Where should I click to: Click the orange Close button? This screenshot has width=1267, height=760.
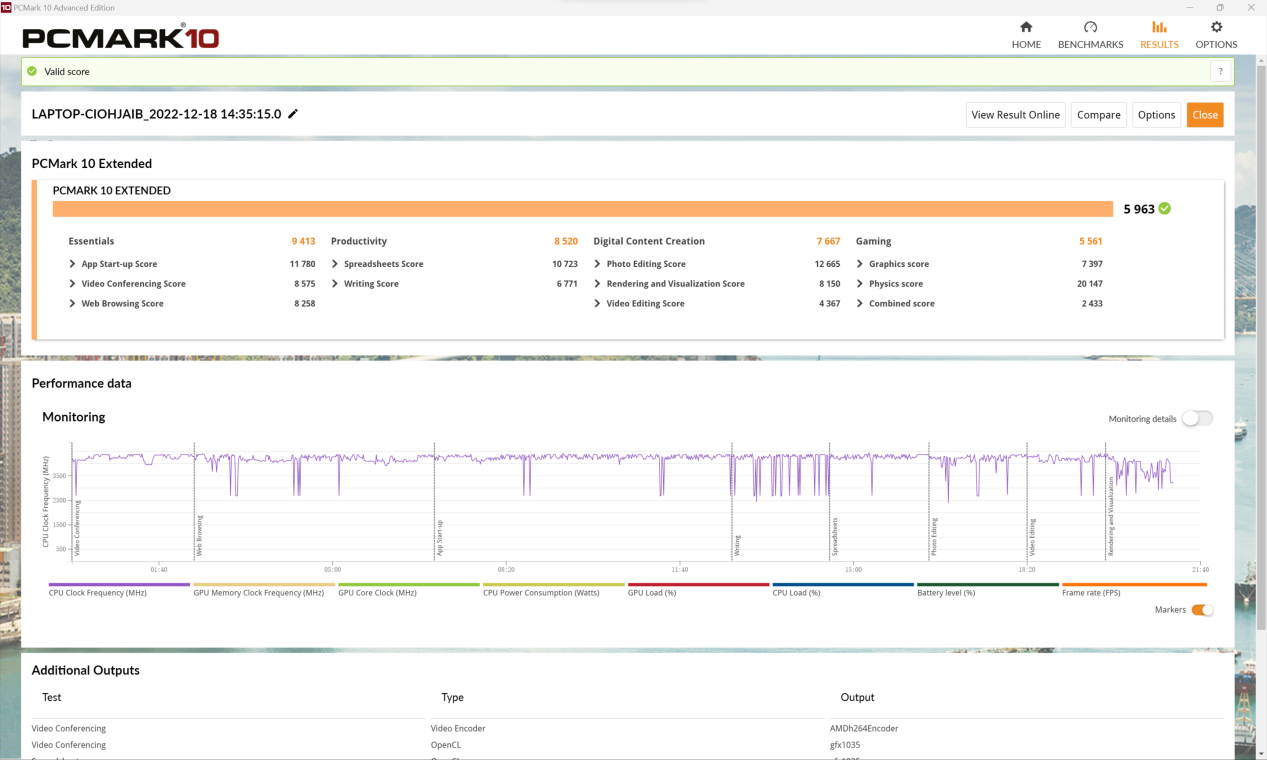[x=1204, y=115]
